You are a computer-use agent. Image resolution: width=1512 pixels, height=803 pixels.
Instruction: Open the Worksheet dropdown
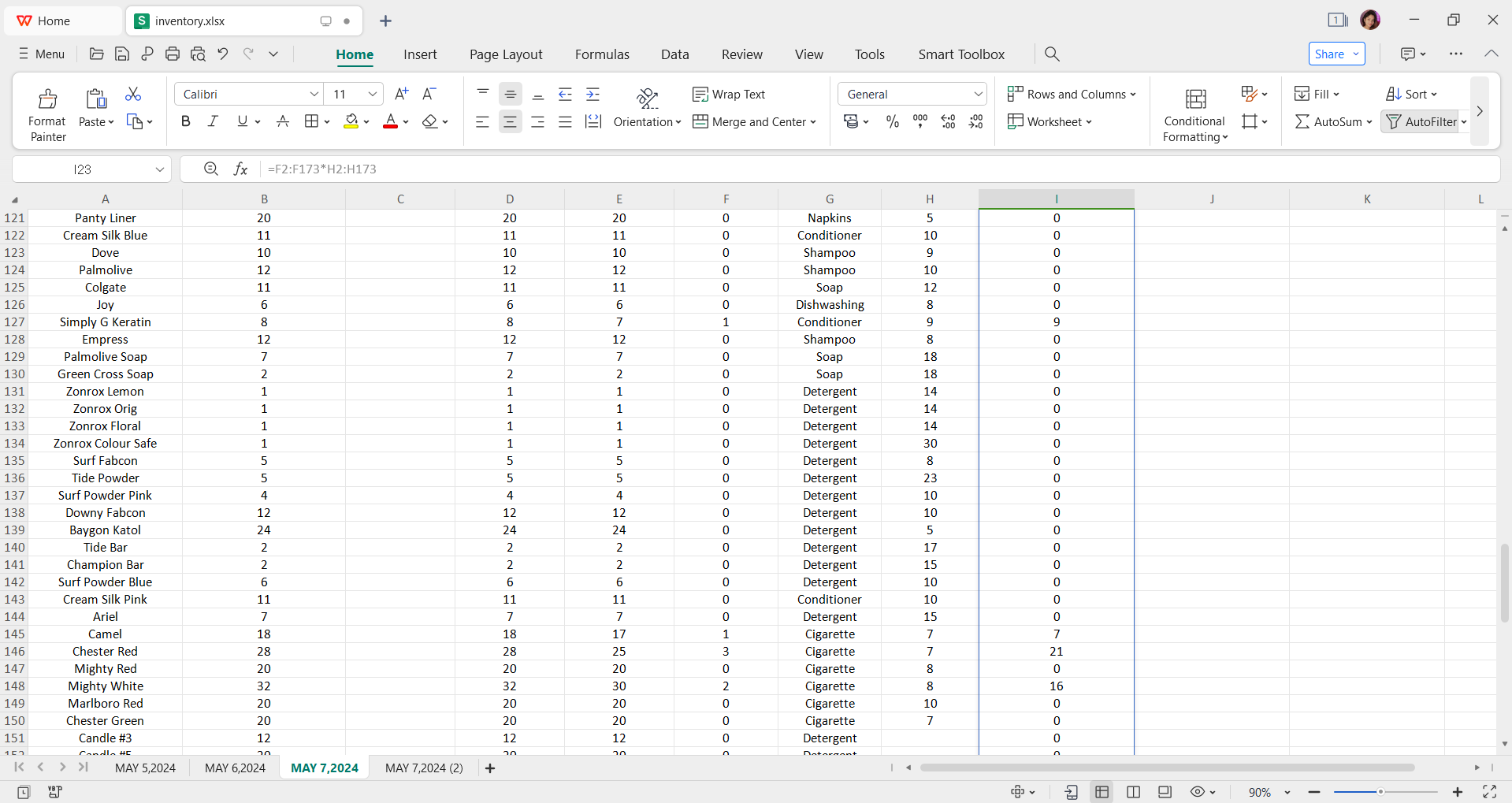1049,121
